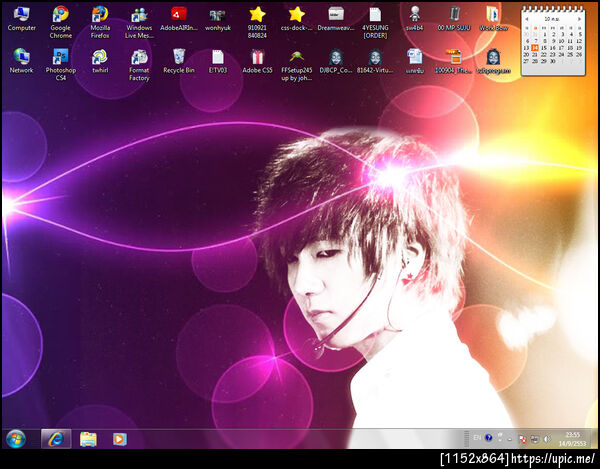The image size is (600, 469).
Task: Select the Work Bow folder icon
Action: point(493,19)
